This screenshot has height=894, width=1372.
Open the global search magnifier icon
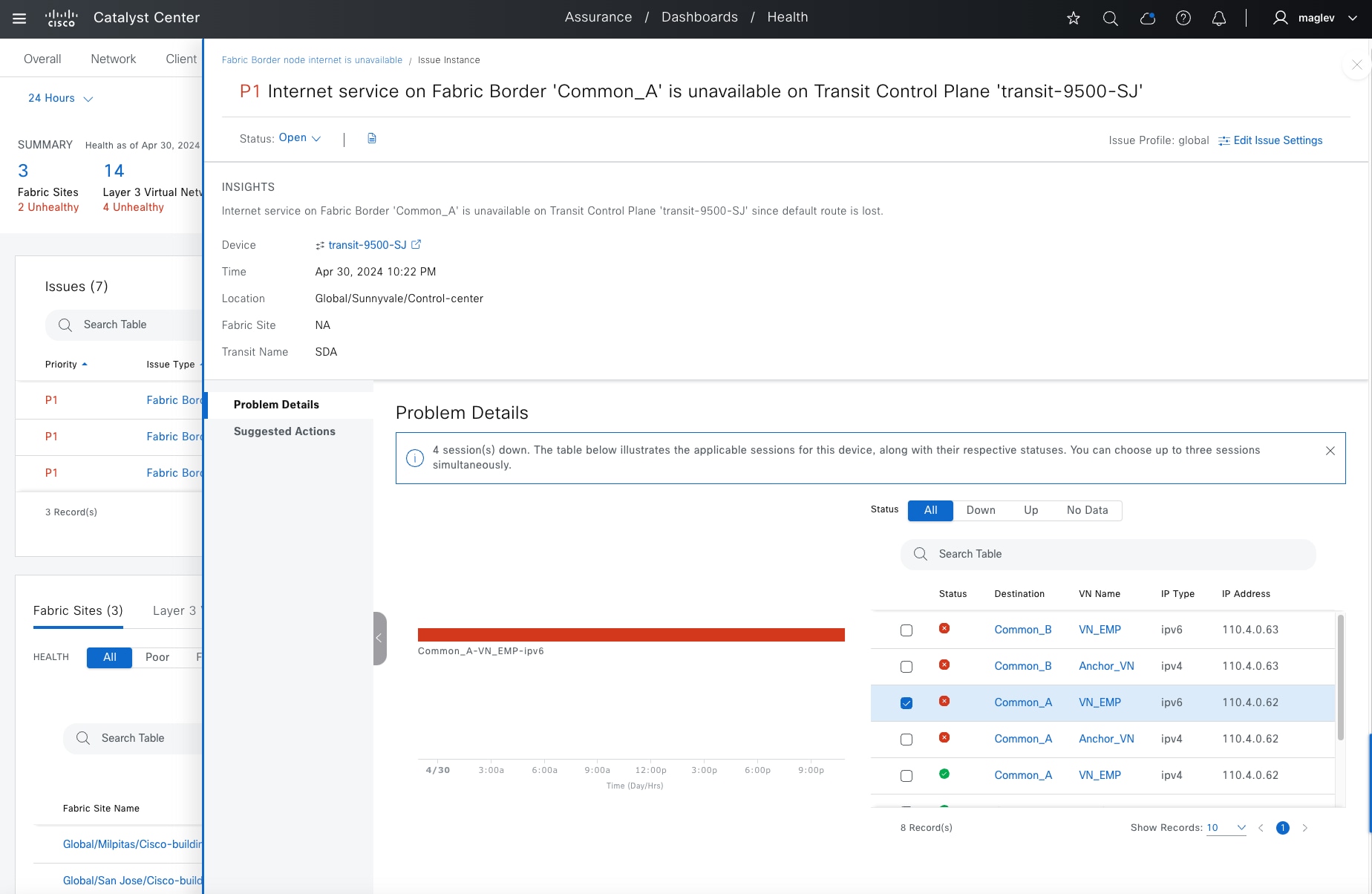pyautogui.click(x=1110, y=19)
